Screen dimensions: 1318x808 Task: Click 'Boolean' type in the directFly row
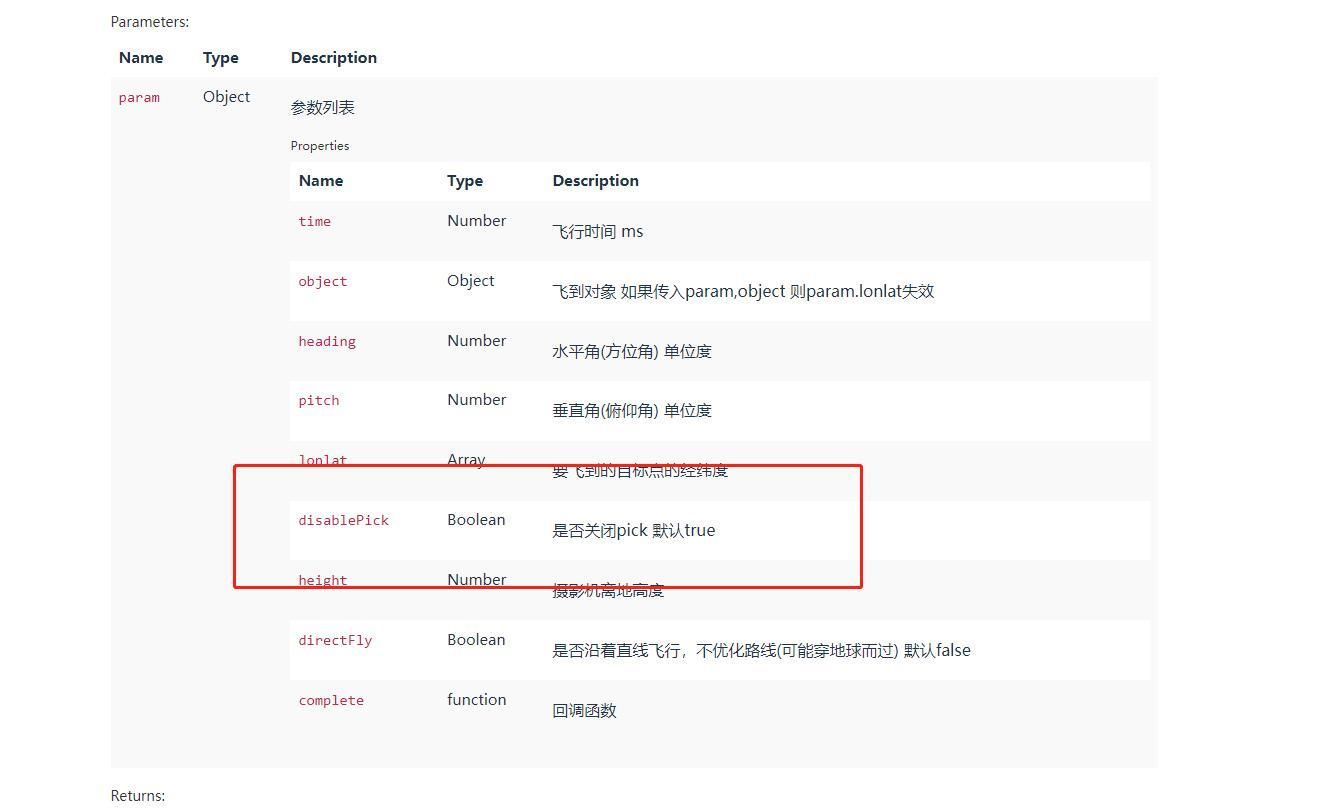(476, 639)
